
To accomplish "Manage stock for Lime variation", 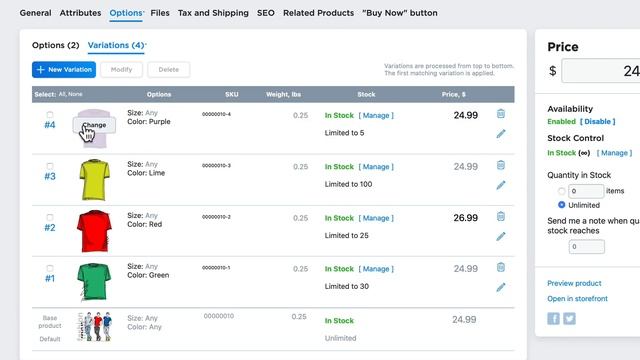I will 376,167.
